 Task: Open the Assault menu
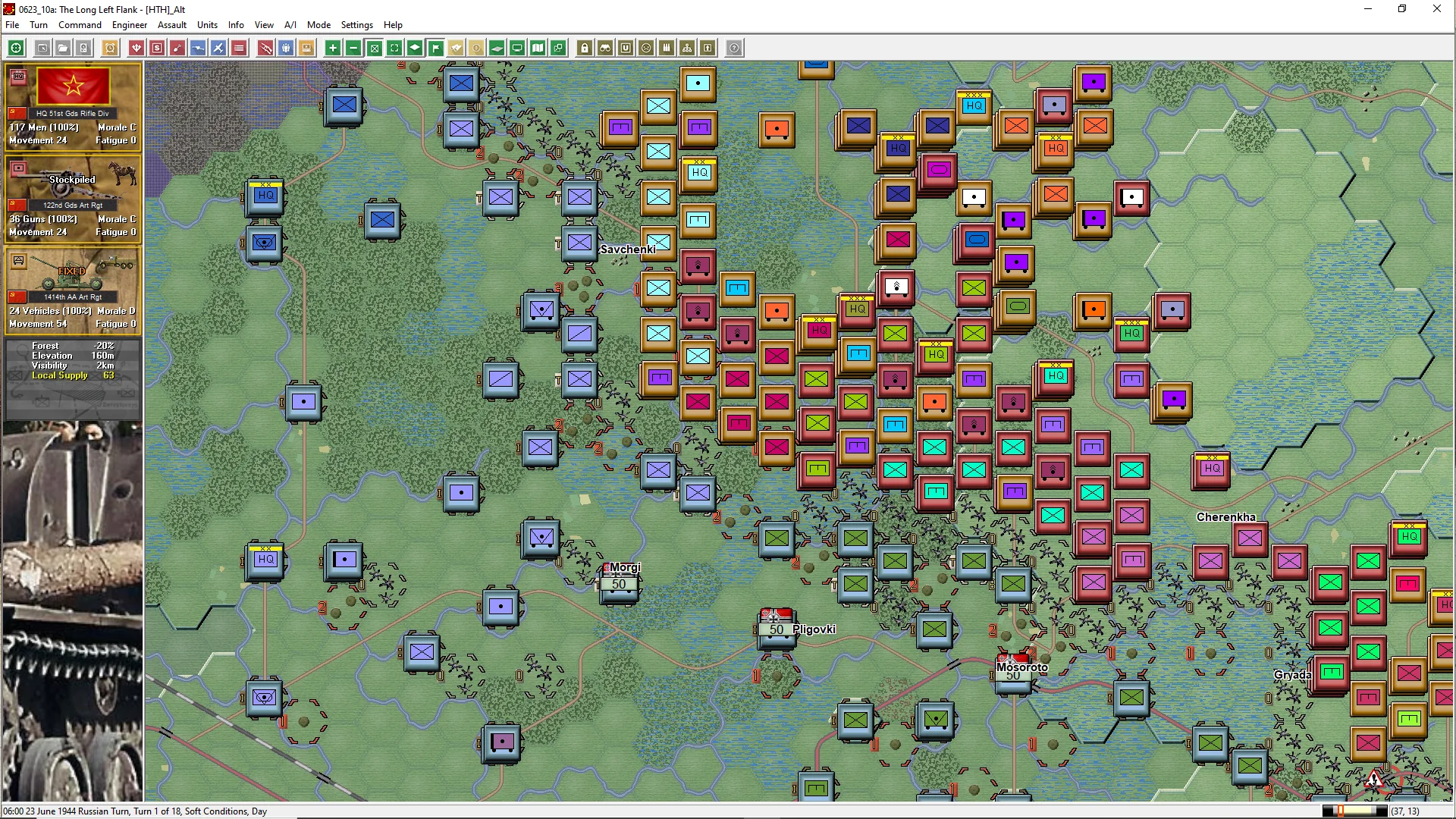click(x=171, y=24)
